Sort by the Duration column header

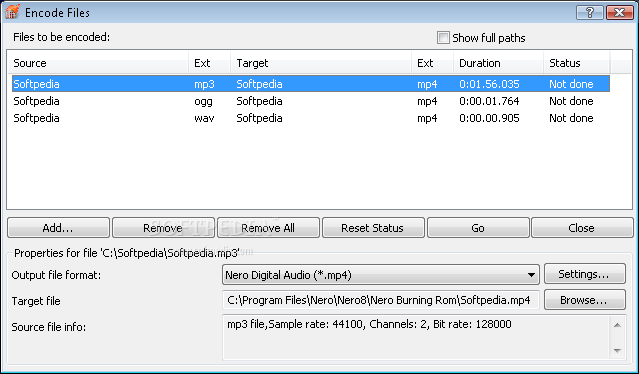pos(498,63)
